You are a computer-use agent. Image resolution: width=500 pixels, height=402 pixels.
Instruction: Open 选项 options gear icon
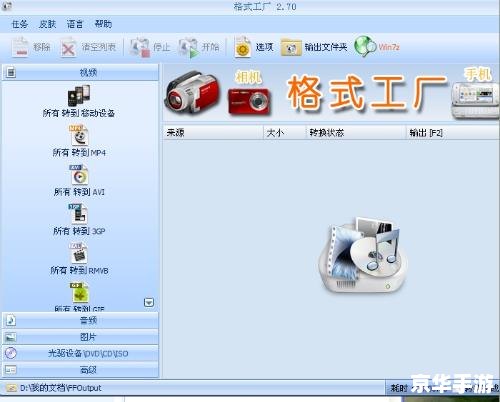[x=242, y=47]
